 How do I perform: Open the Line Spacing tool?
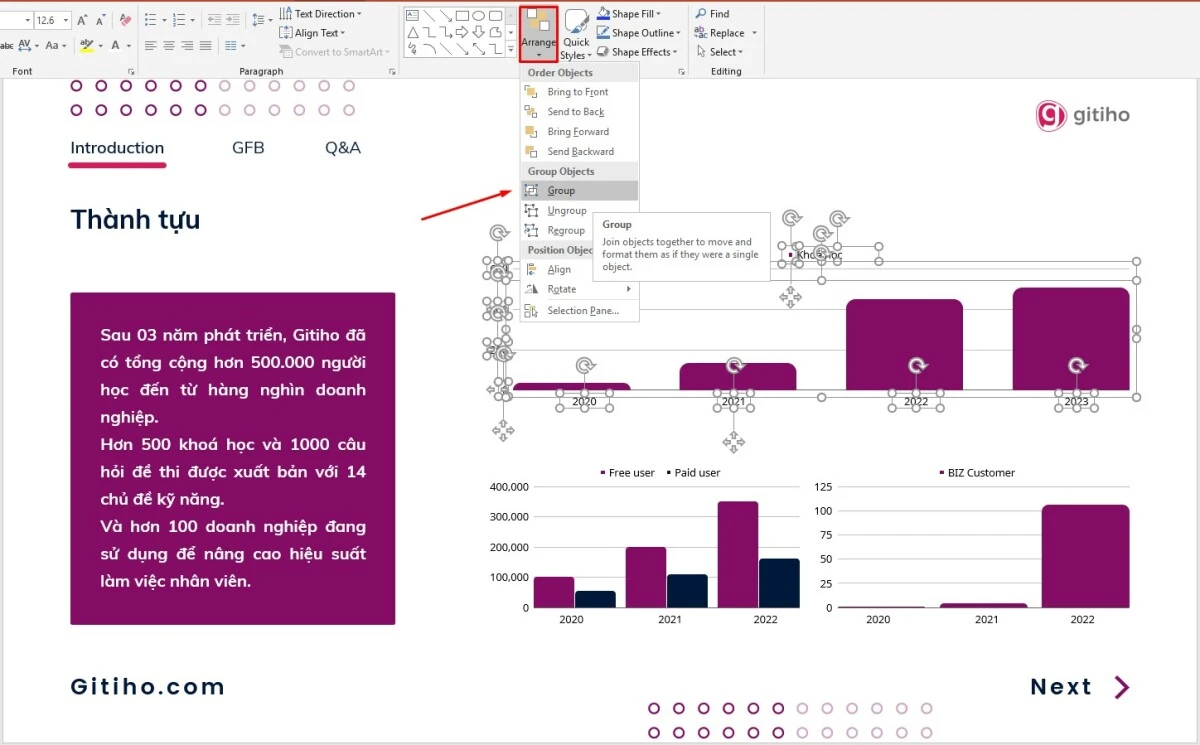pos(260,20)
